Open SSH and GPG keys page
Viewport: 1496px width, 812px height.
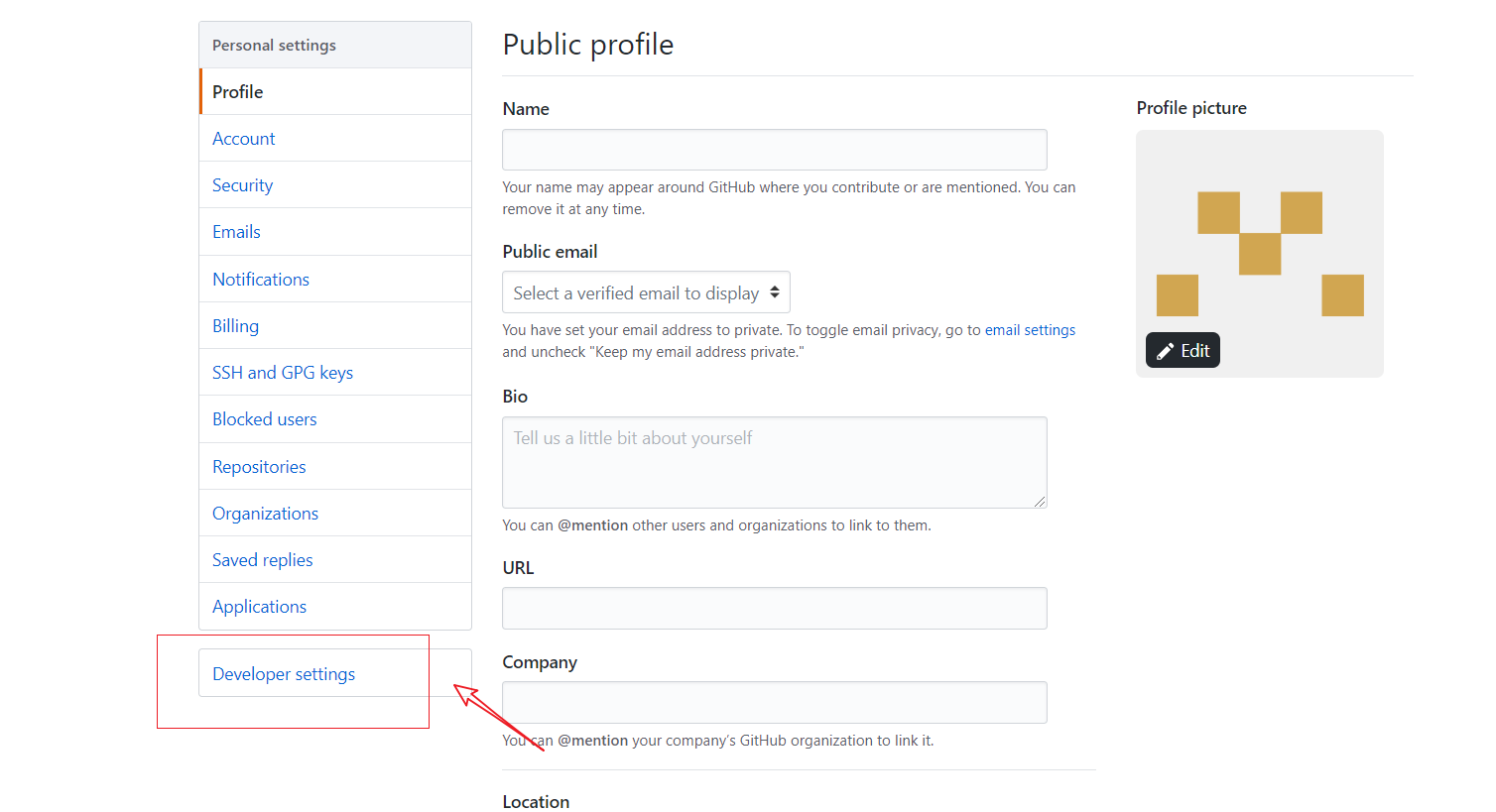[x=335, y=372]
